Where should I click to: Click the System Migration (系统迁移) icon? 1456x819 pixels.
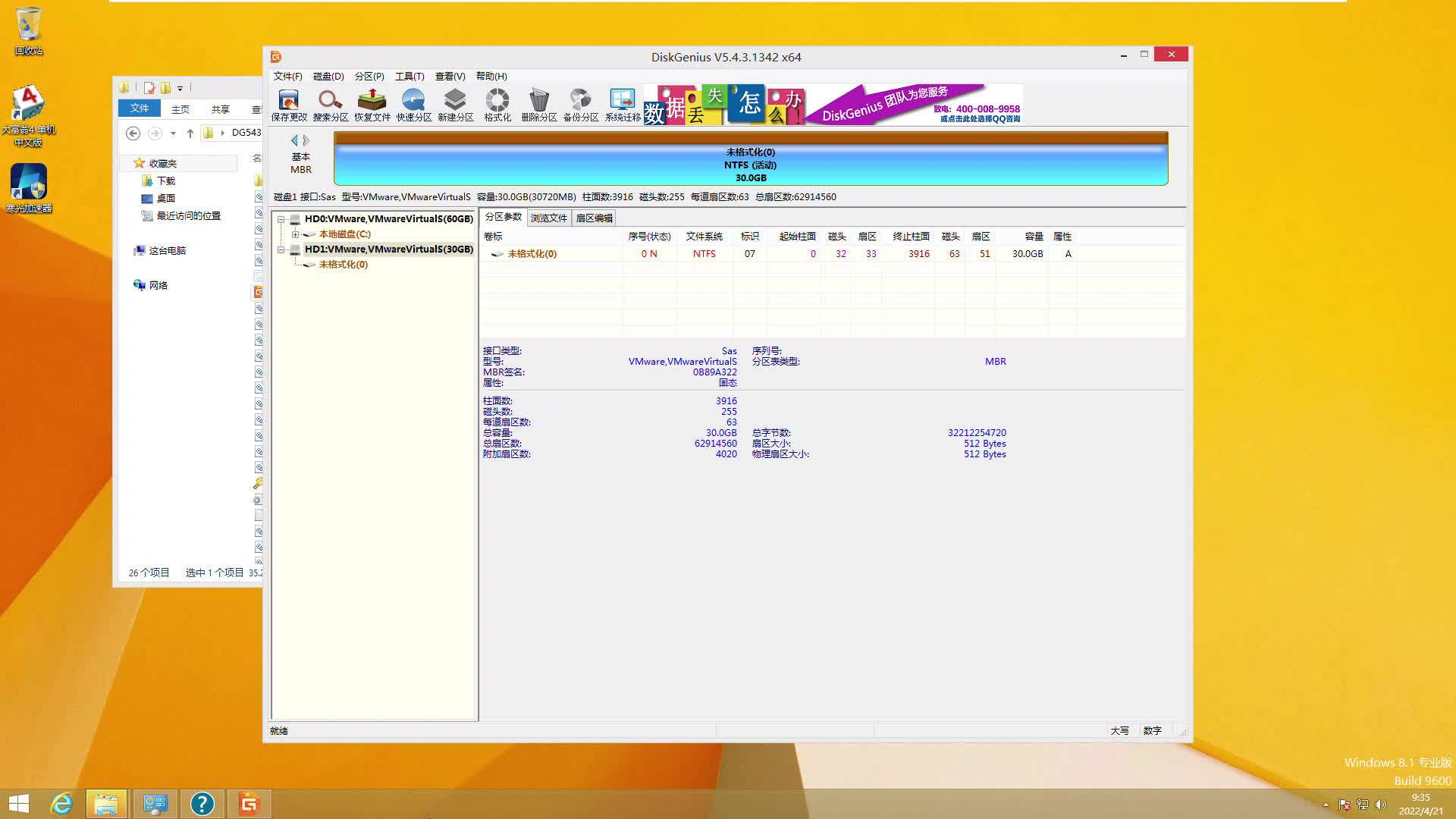(623, 105)
